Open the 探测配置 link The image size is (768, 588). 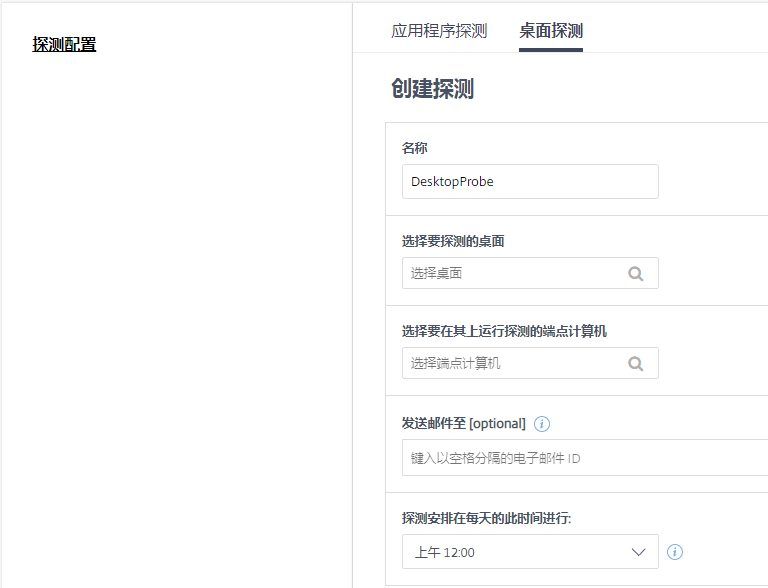tap(64, 44)
